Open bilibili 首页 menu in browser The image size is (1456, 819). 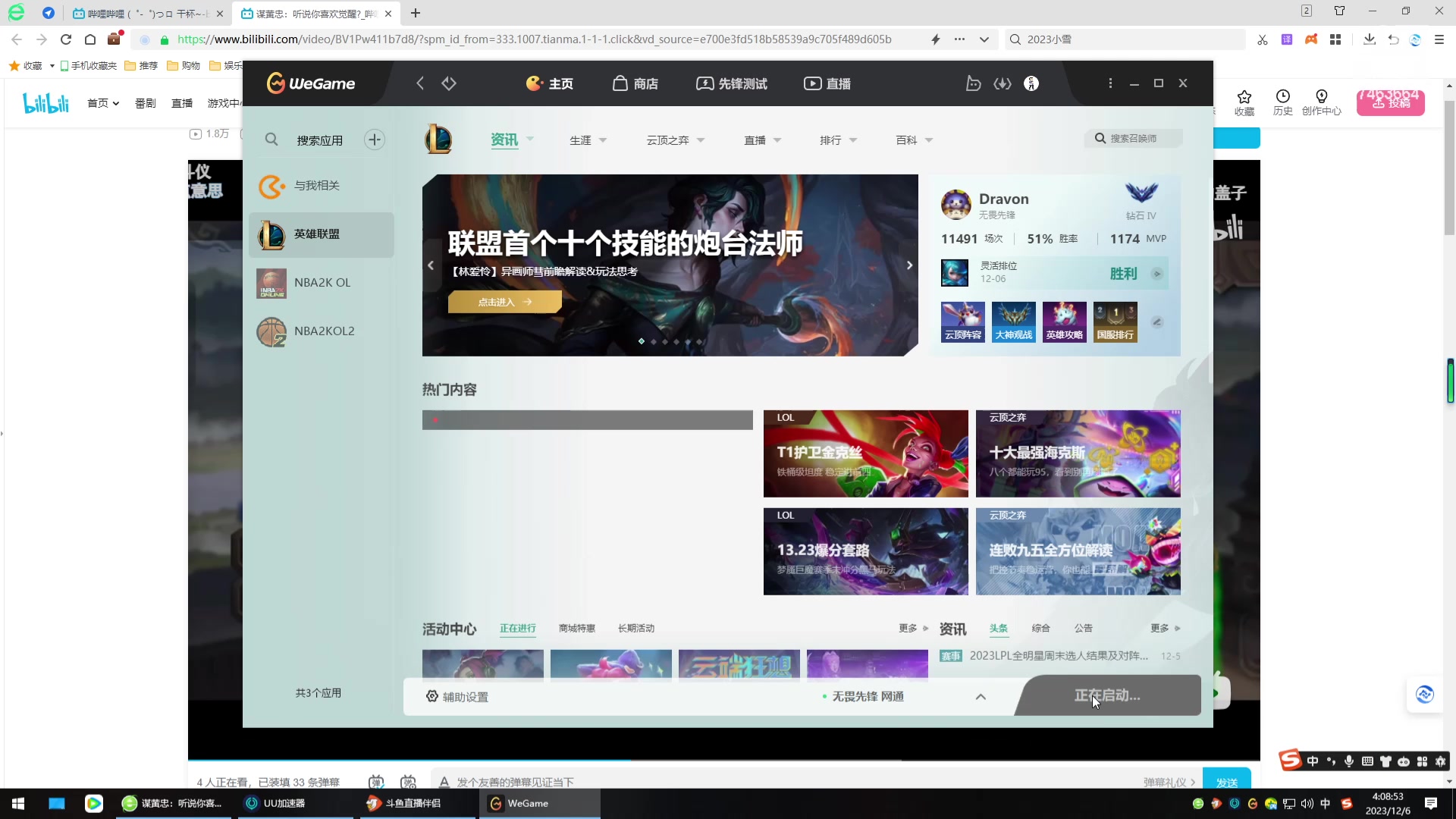pyautogui.click(x=103, y=103)
